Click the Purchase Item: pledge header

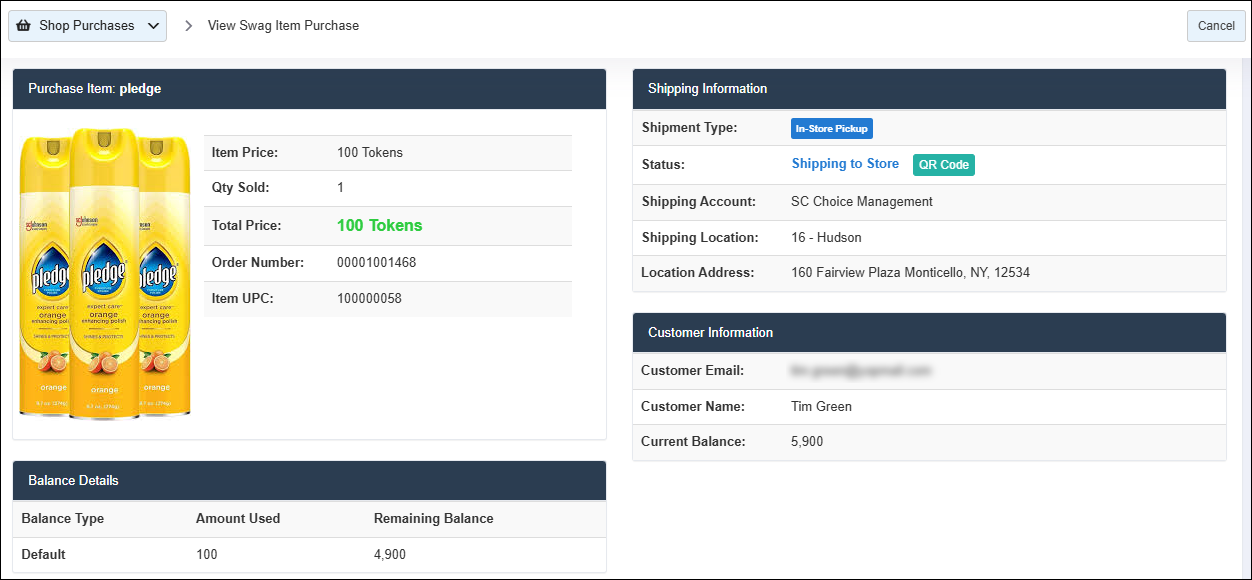tap(309, 89)
